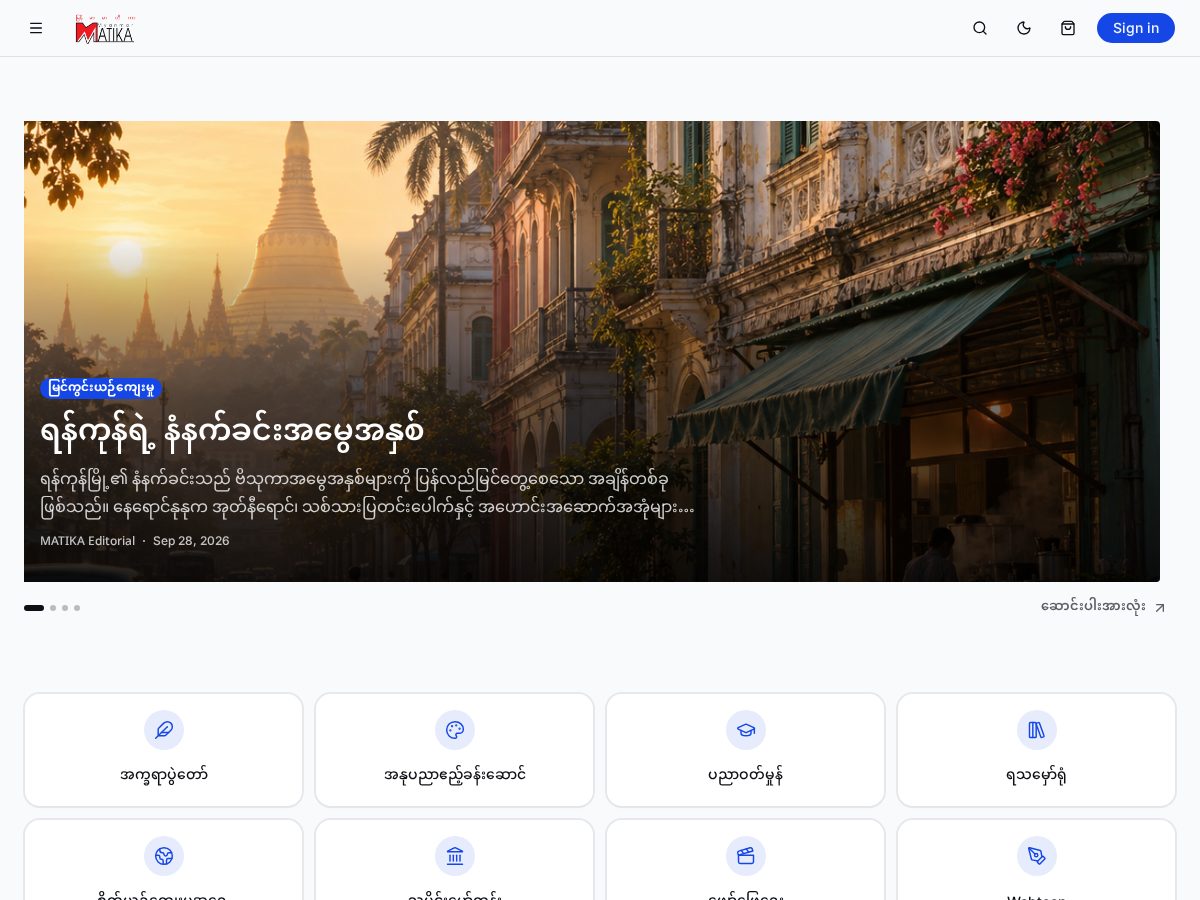Open the shopping bag icon
1200x900 pixels.
click(1068, 28)
